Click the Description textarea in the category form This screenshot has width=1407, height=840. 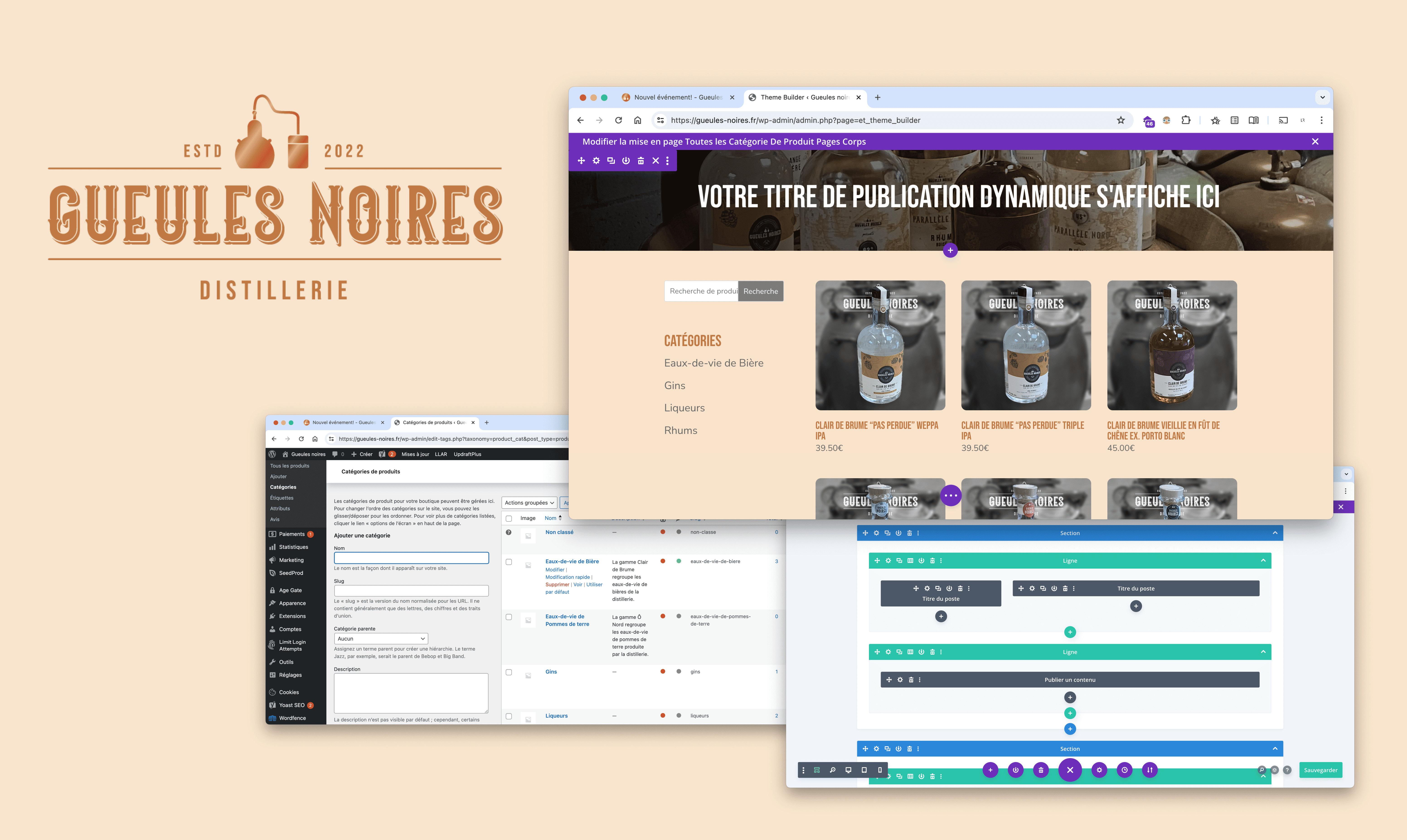pyautogui.click(x=411, y=693)
